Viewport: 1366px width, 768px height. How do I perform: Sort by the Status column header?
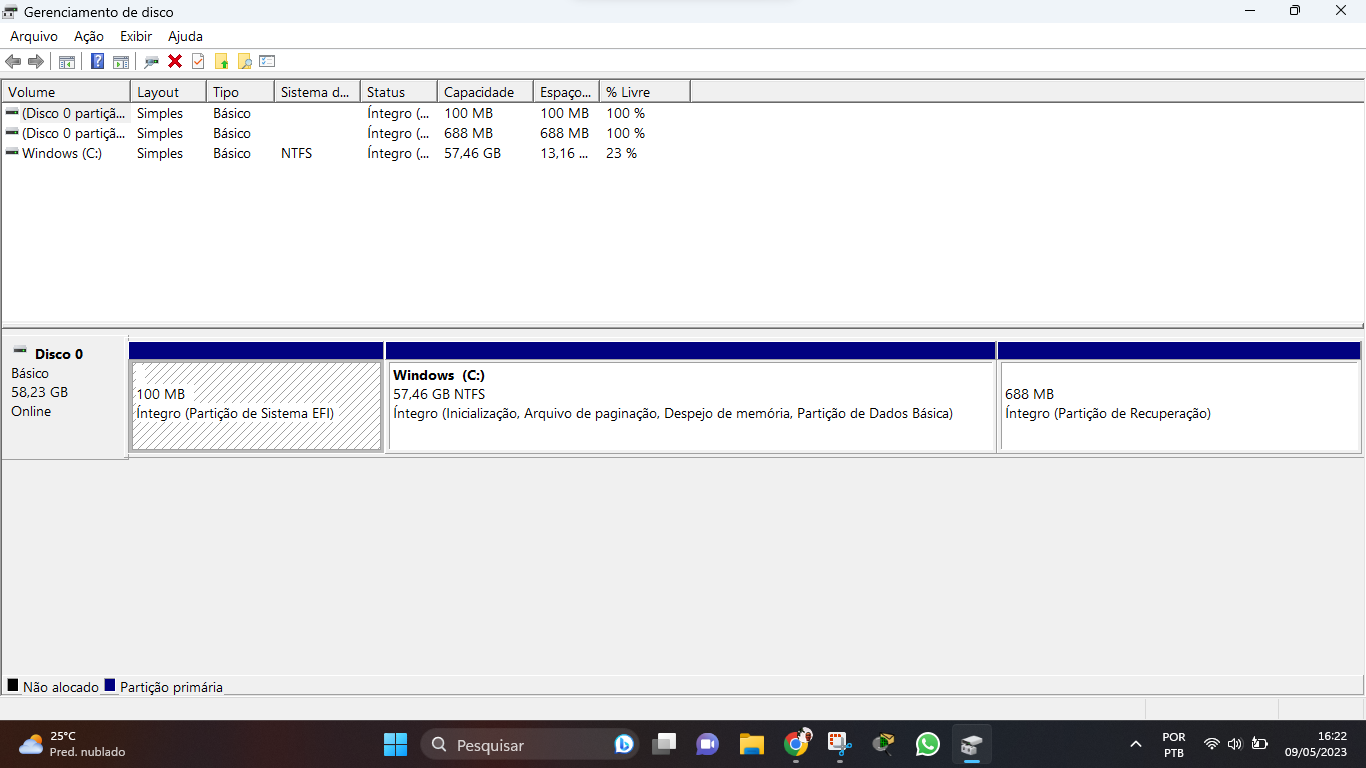coord(398,92)
